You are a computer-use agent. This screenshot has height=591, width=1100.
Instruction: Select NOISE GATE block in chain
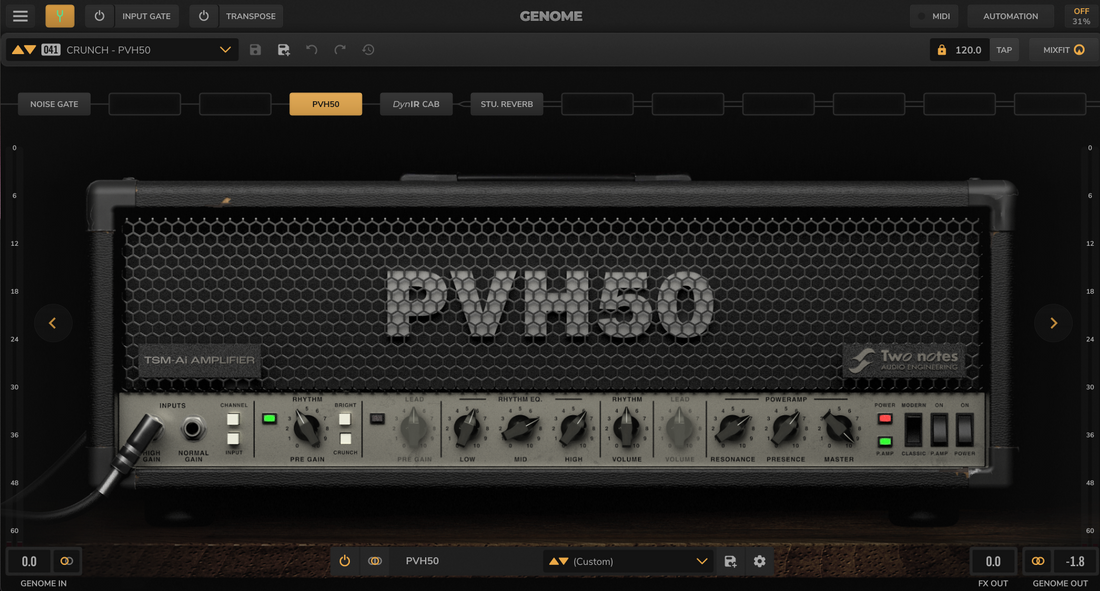pyautogui.click(x=54, y=104)
